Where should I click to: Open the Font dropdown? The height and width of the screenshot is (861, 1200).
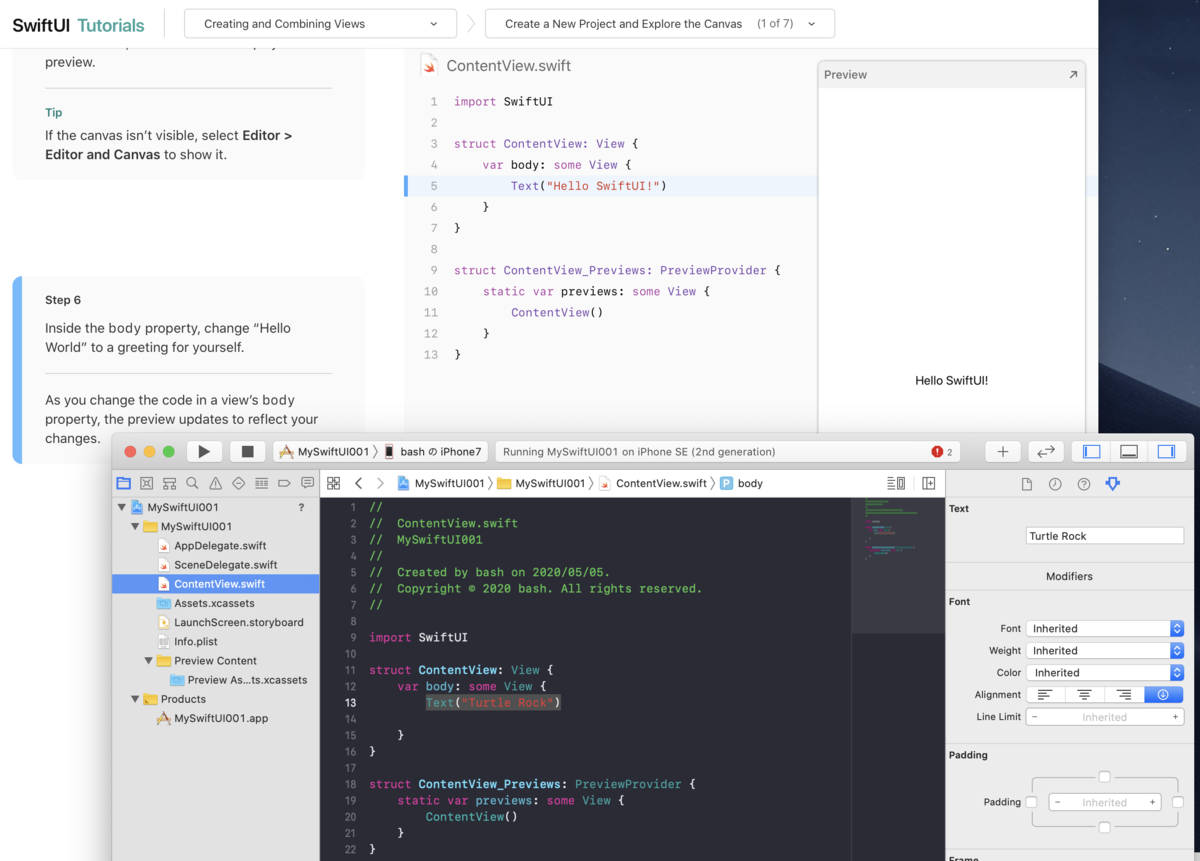(1105, 629)
